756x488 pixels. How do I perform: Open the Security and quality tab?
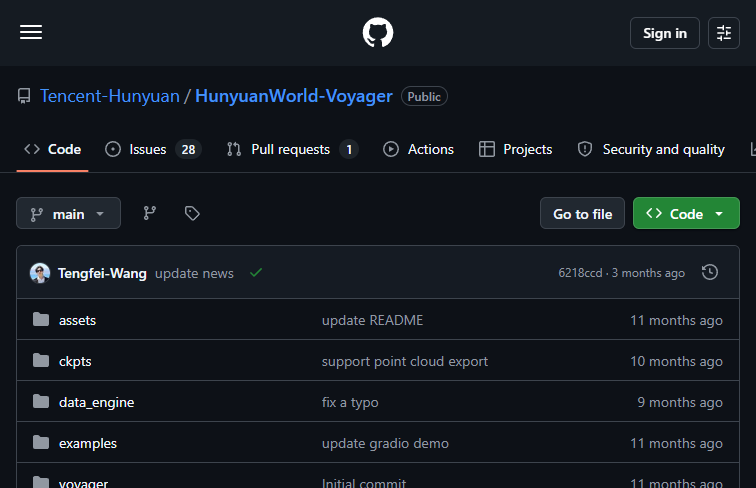click(x=651, y=149)
